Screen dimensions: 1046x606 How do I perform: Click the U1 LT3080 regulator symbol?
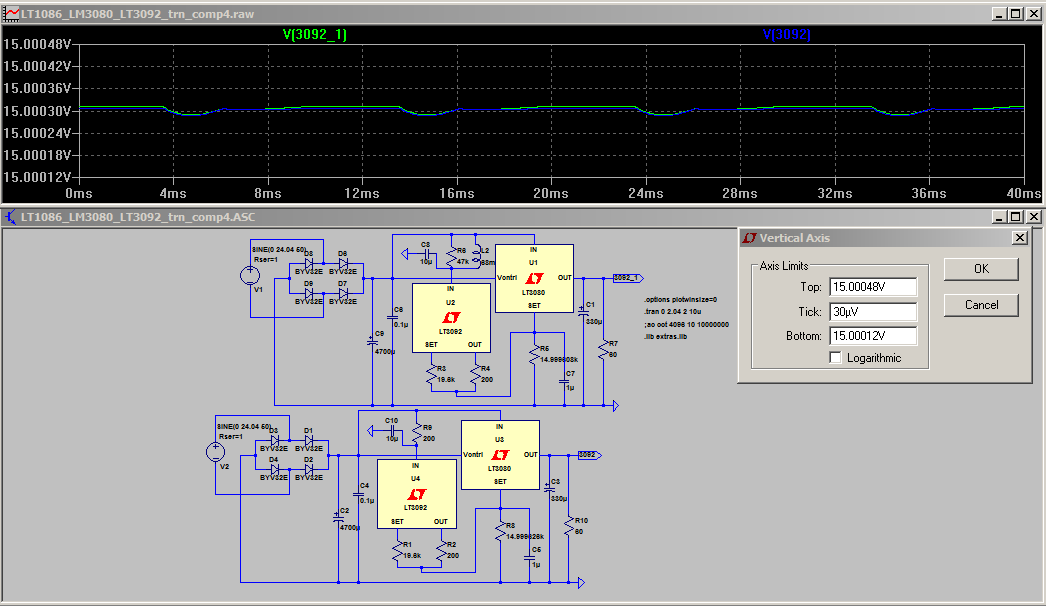[x=534, y=278]
